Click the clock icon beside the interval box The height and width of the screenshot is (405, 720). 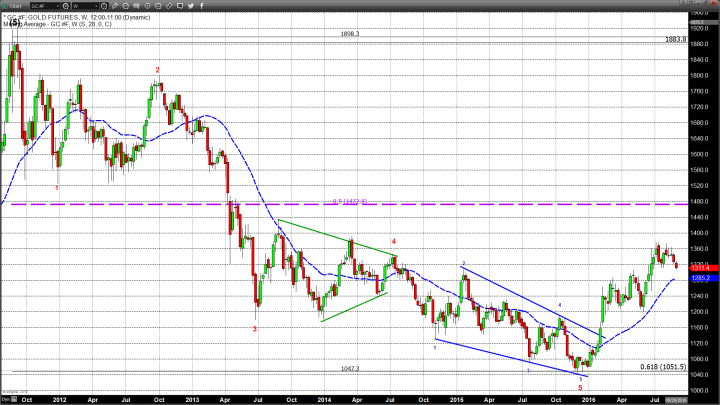104,6
